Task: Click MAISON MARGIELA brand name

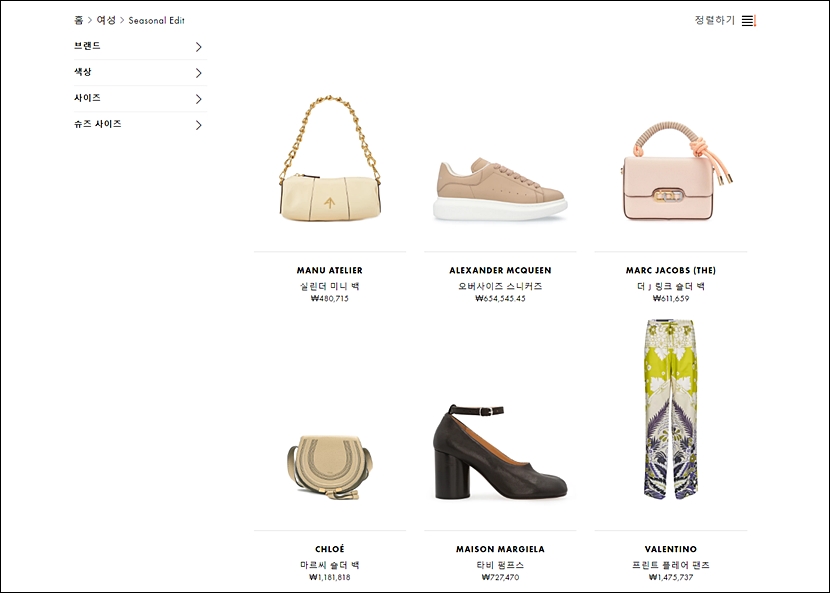Action: tap(500, 549)
